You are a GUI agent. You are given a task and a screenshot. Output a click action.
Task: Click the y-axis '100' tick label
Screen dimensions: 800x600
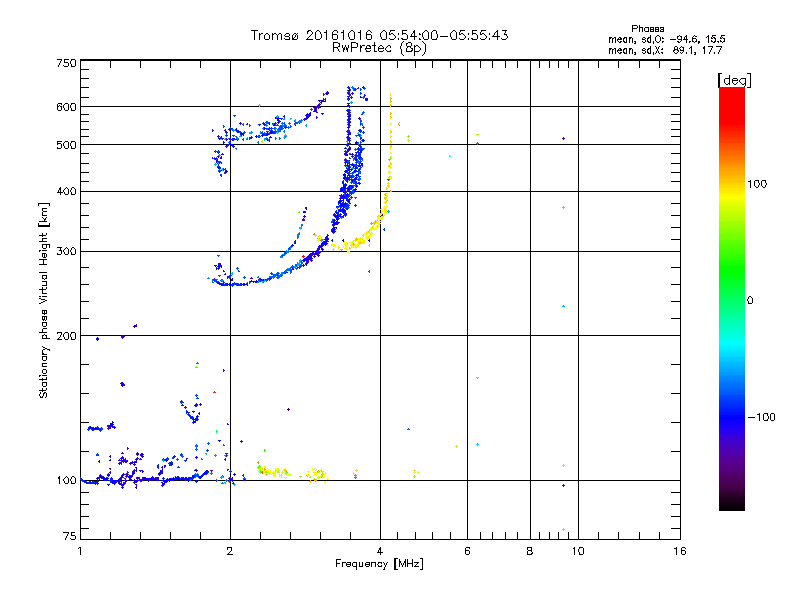point(66,481)
